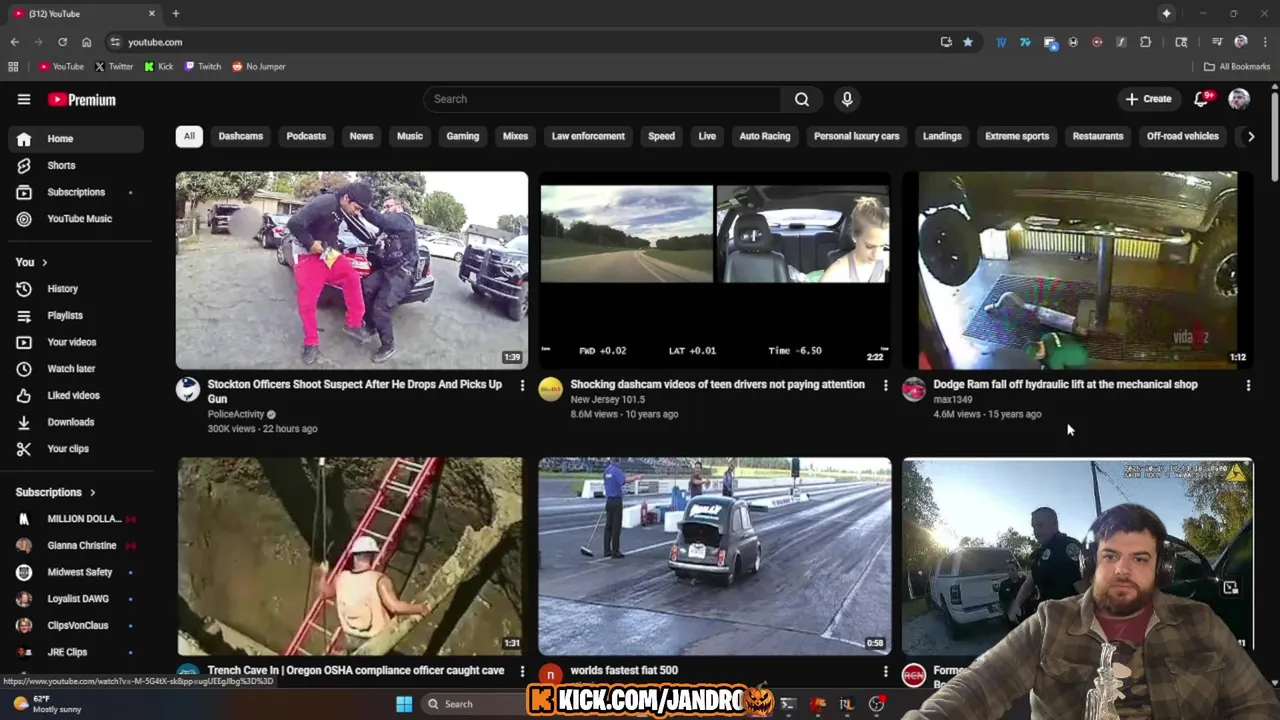Open Shorts in the sidebar
The image size is (1280, 720).
pos(76,165)
